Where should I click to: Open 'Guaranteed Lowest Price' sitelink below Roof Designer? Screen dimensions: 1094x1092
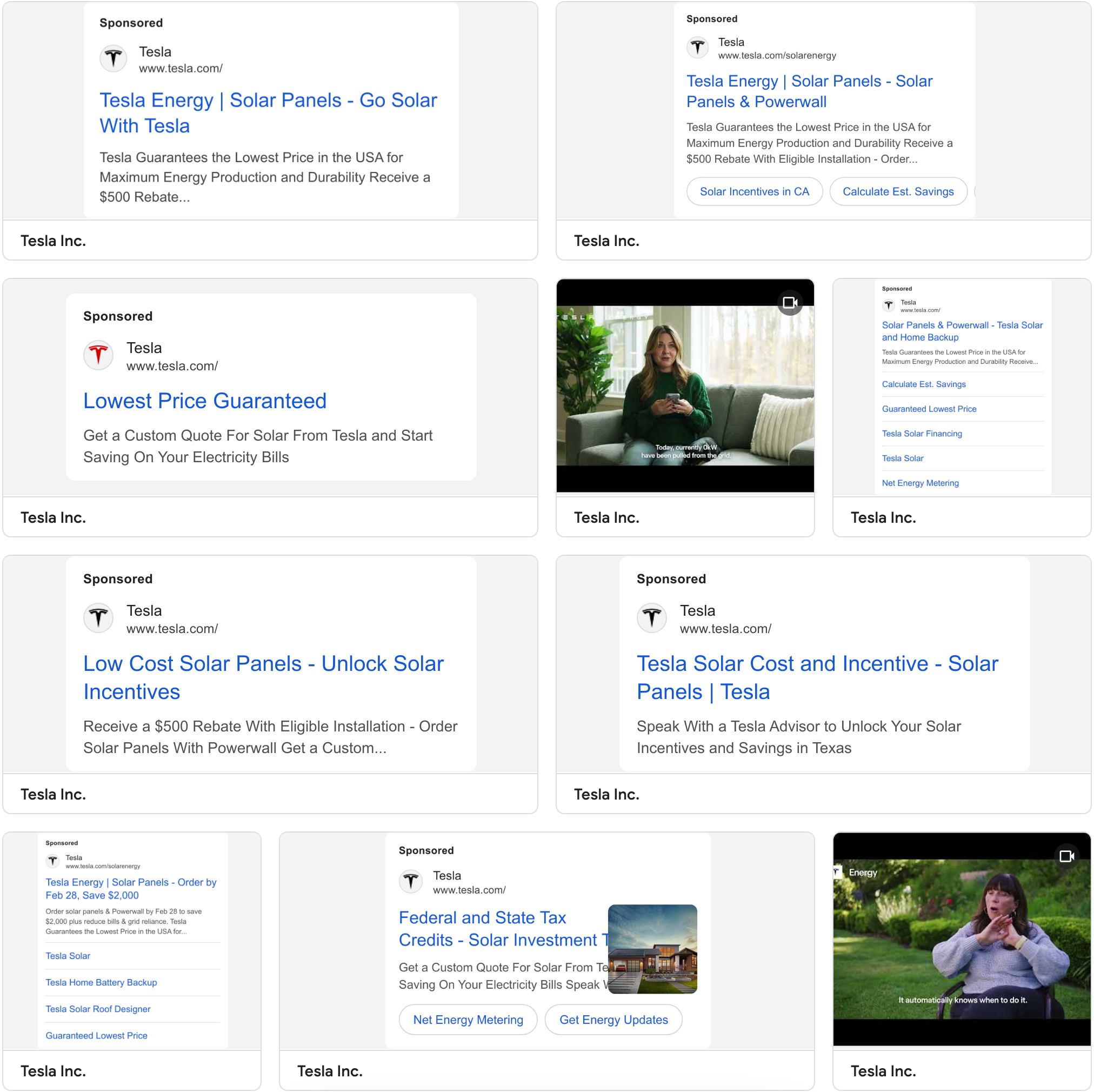[96, 1036]
